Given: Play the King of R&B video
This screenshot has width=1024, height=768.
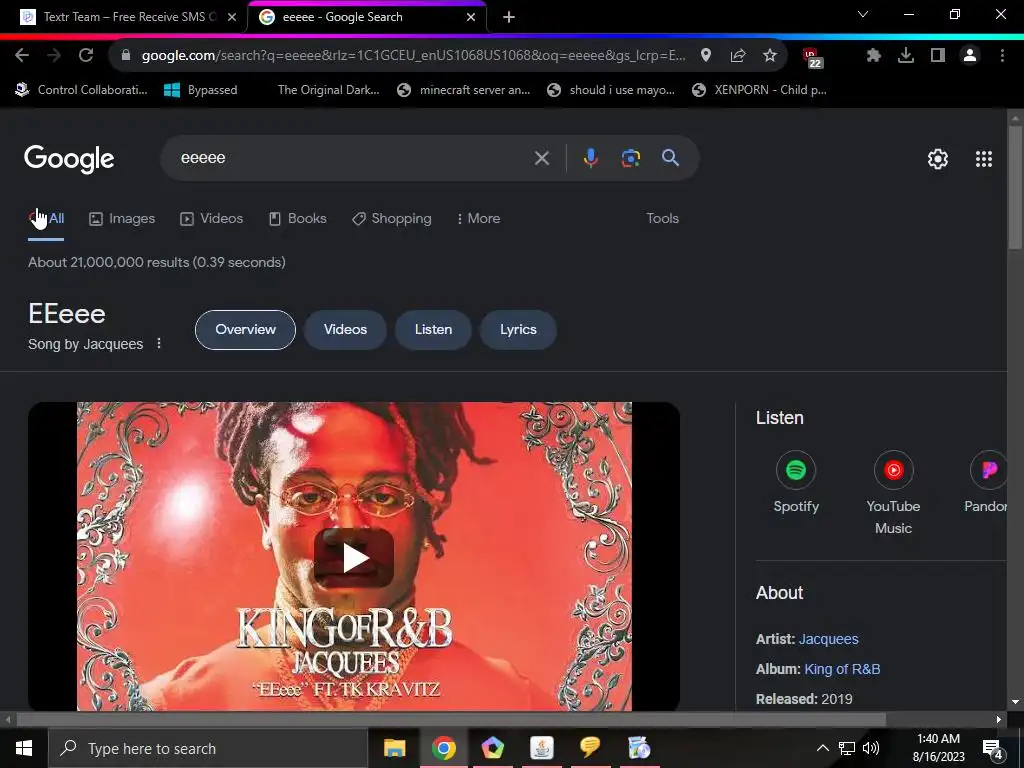Looking at the screenshot, I should pyautogui.click(x=354, y=558).
